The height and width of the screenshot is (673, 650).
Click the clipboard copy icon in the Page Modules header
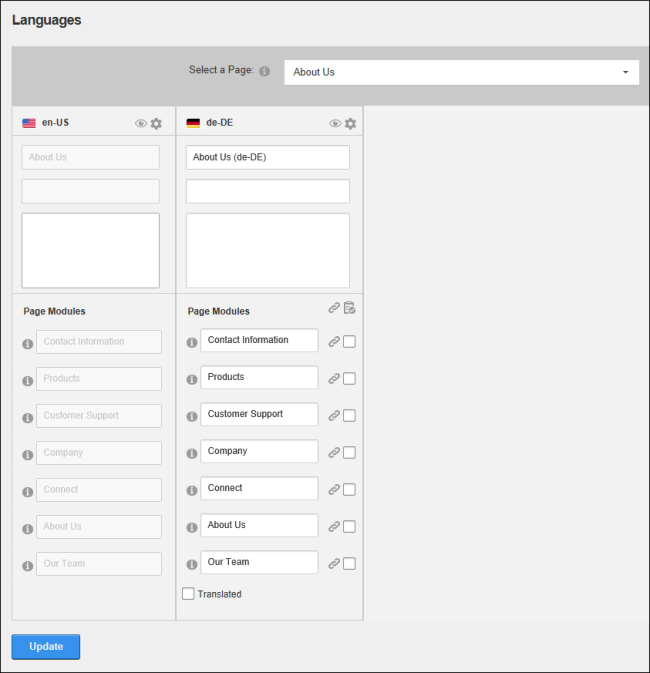click(349, 308)
